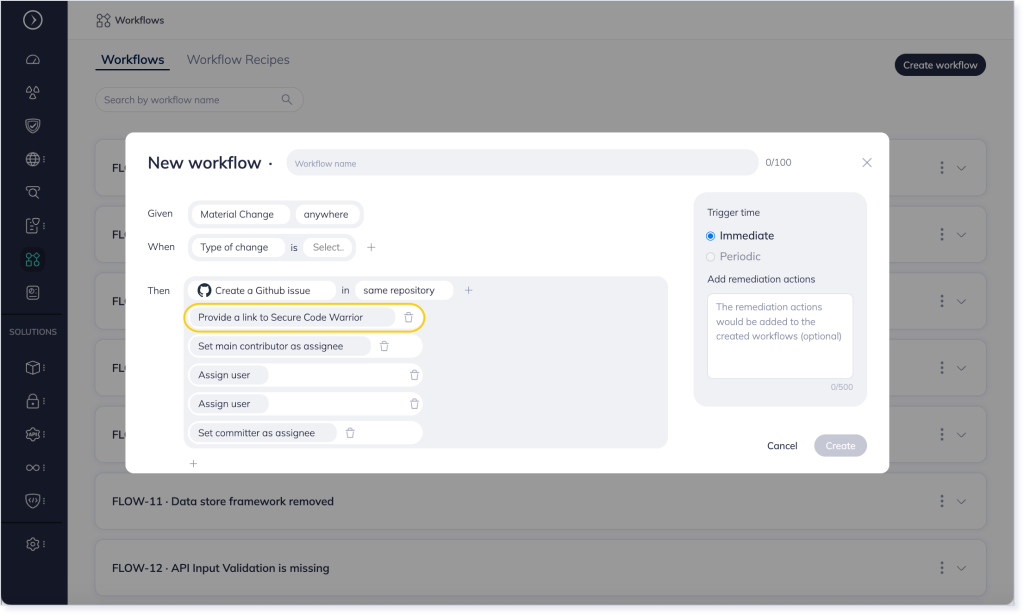1024x615 pixels.
Task: Open the API gear icon under Solutions
Action: click(33, 434)
